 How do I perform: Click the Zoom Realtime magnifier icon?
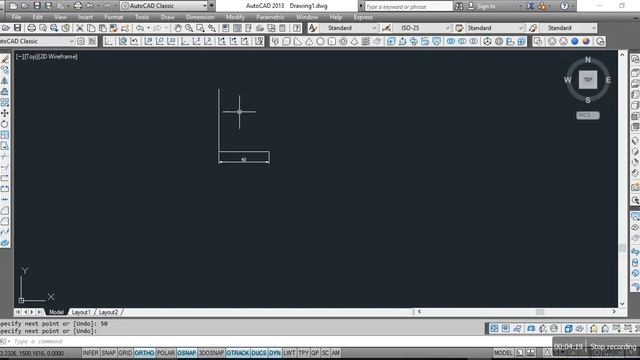[x=189, y=28]
